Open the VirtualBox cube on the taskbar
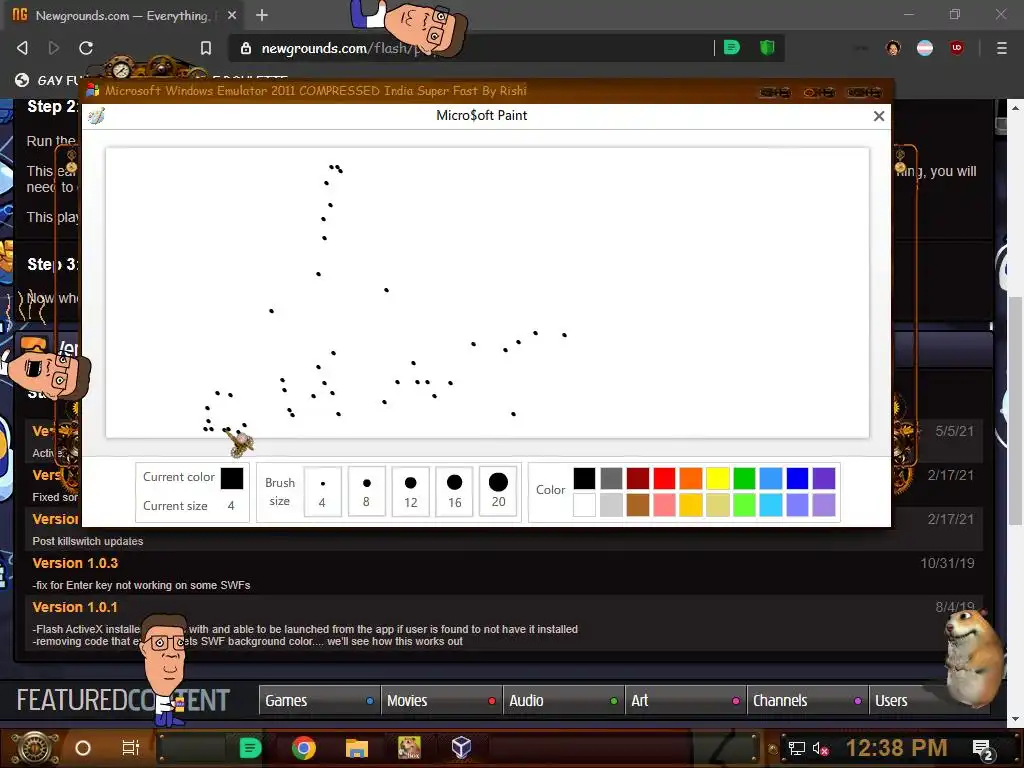This screenshot has height=768, width=1024. pyautogui.click(x=461, y=748)
